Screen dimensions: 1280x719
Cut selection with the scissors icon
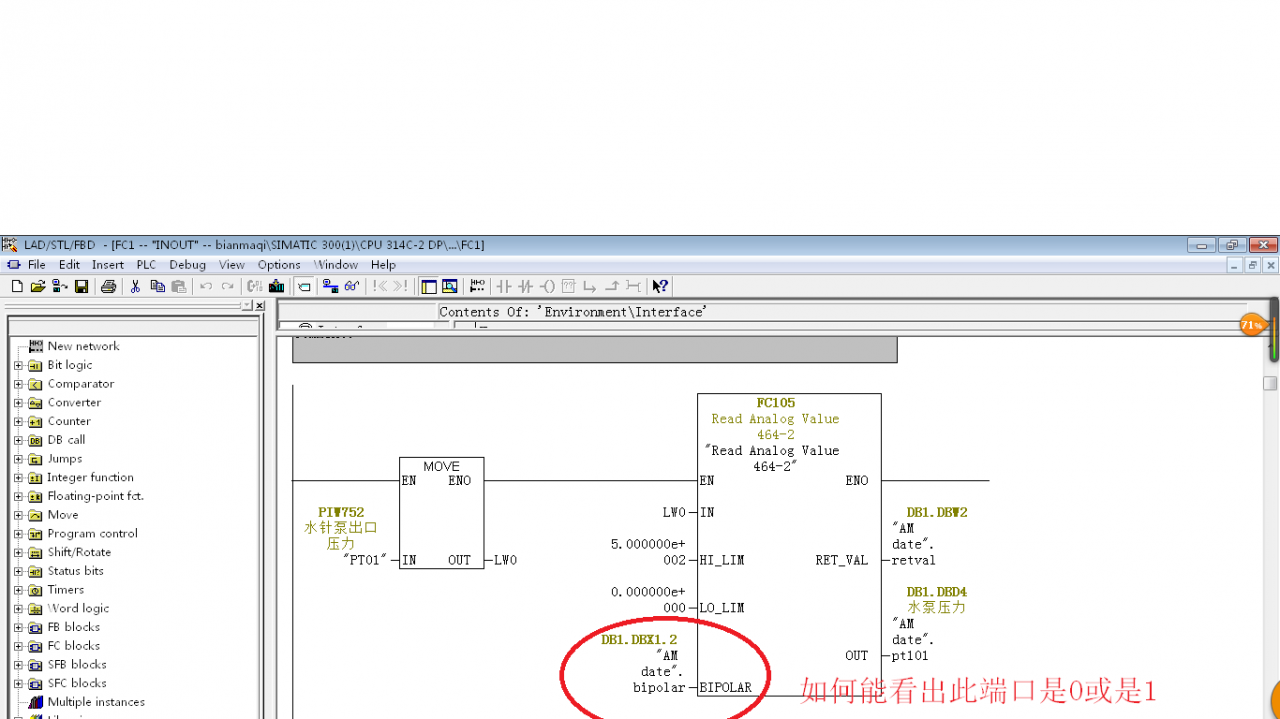pyautogui.click(x=135, y=286)
